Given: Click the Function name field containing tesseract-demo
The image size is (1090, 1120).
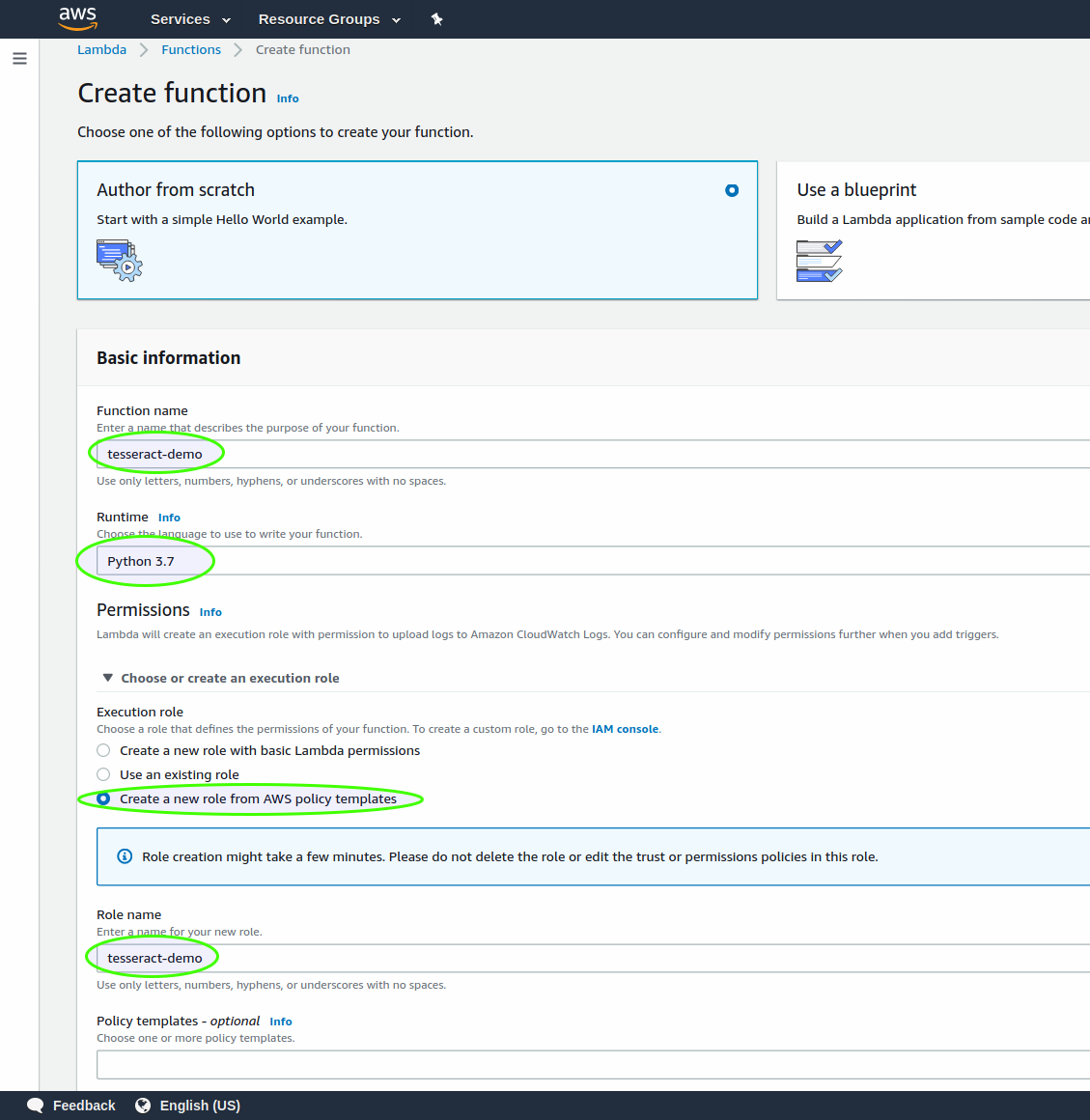Looking at the screenshot, I should 386,453.
